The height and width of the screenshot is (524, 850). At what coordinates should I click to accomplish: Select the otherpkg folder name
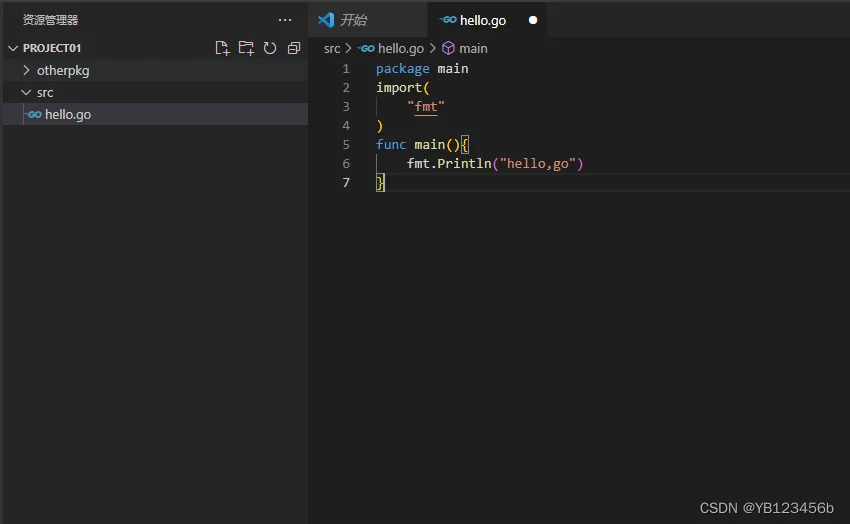(x=63, y=70)
